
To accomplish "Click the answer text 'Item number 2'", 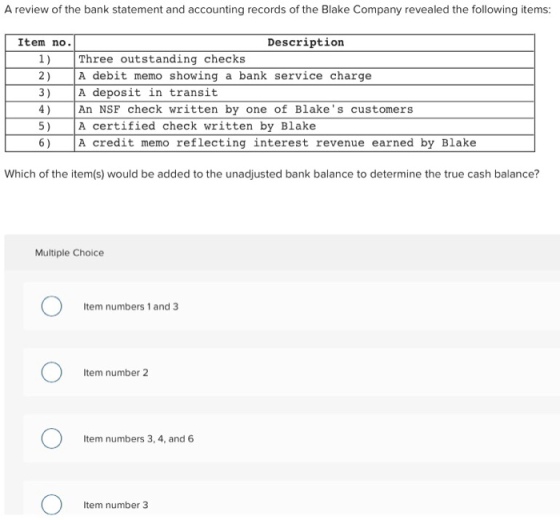I will tap(116, 373).
